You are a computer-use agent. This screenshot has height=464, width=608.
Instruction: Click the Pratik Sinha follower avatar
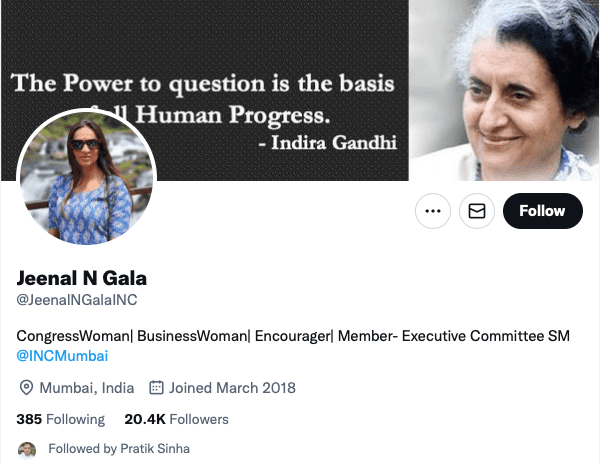27,450
